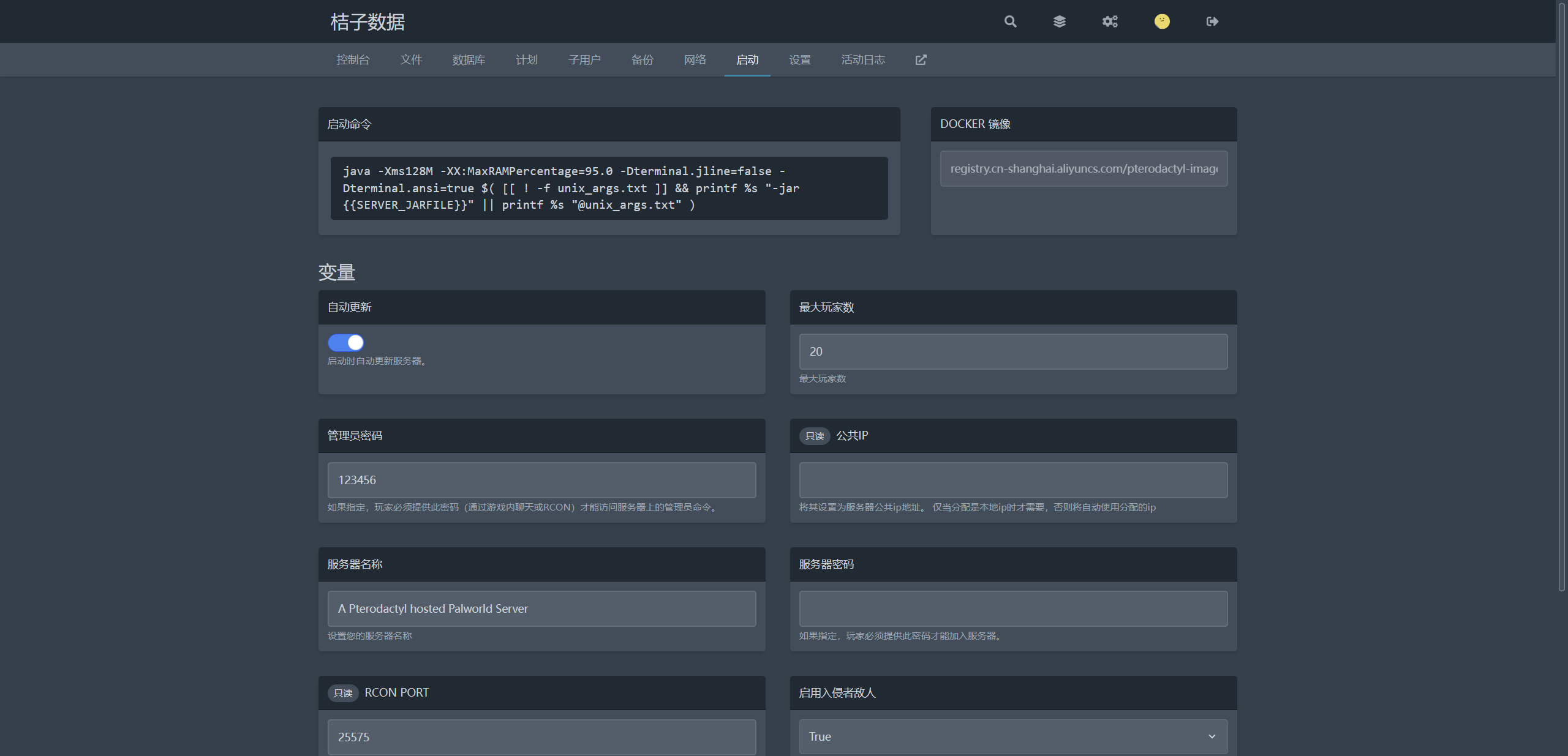Click the 只读 badge beside RCON PORT

(343, 693)
